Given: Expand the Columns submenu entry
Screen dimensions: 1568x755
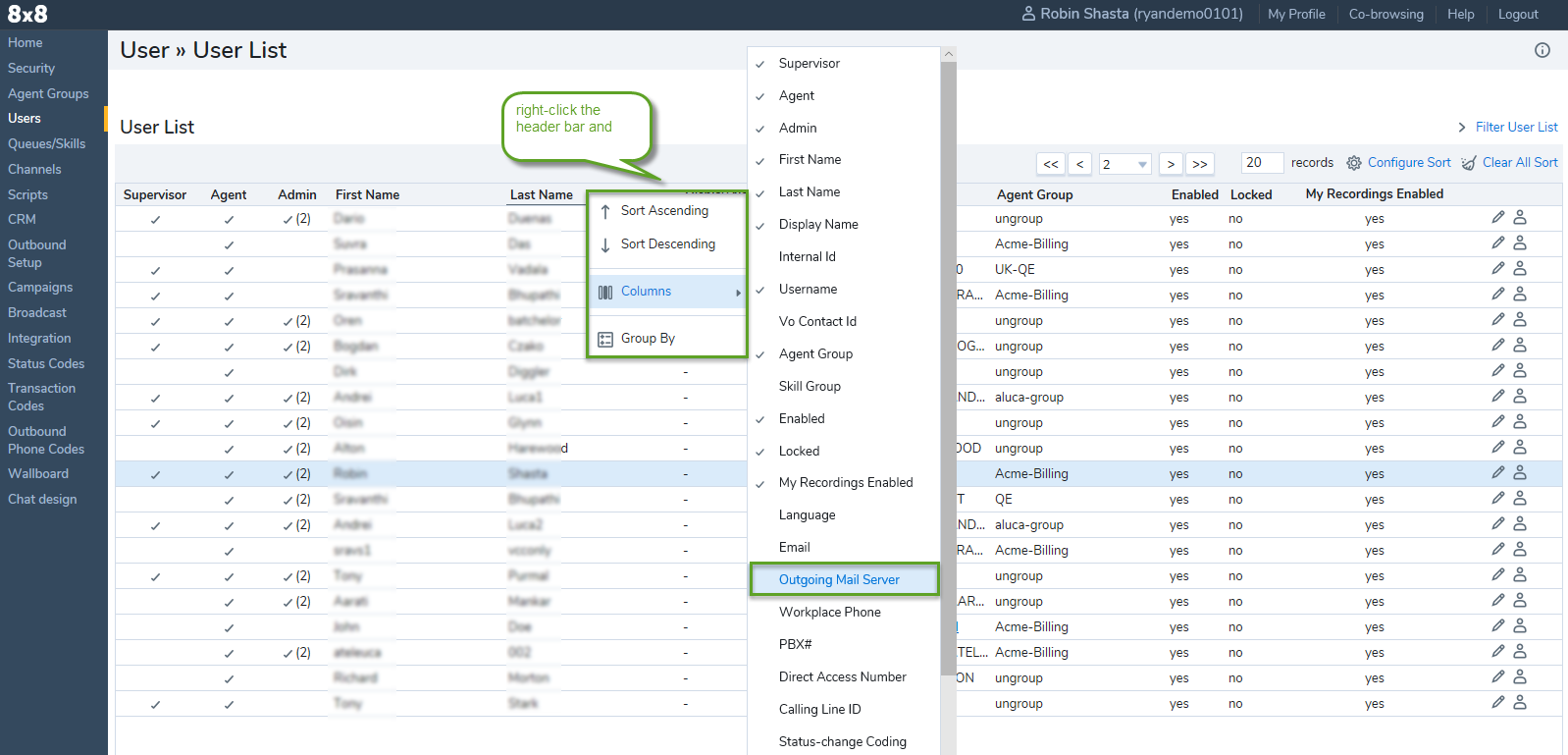Looking at the screenshot, I should click(x=667, y=292).
